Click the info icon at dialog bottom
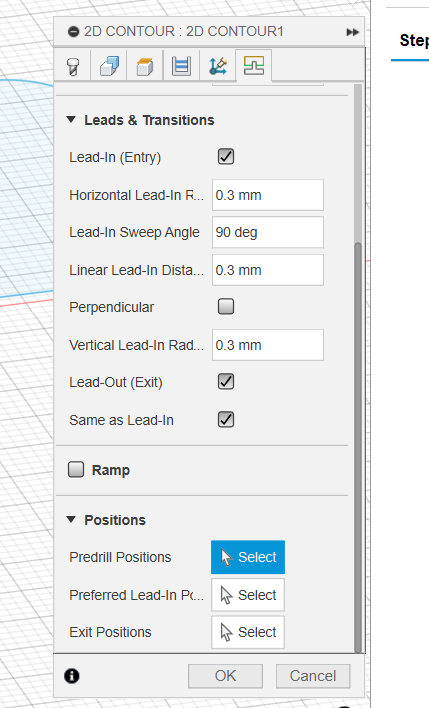The width and height of the screenshot is (429, 708). 72,676
